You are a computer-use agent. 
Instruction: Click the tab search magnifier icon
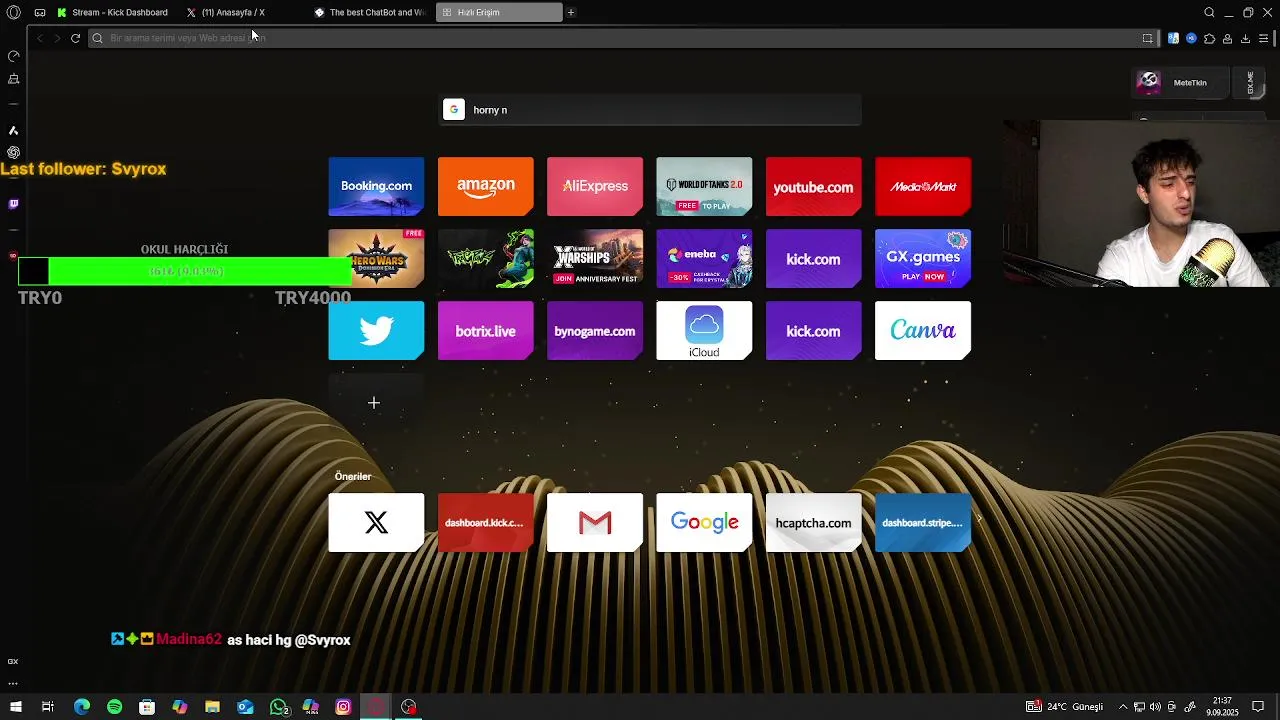(x=1209, y=12)
